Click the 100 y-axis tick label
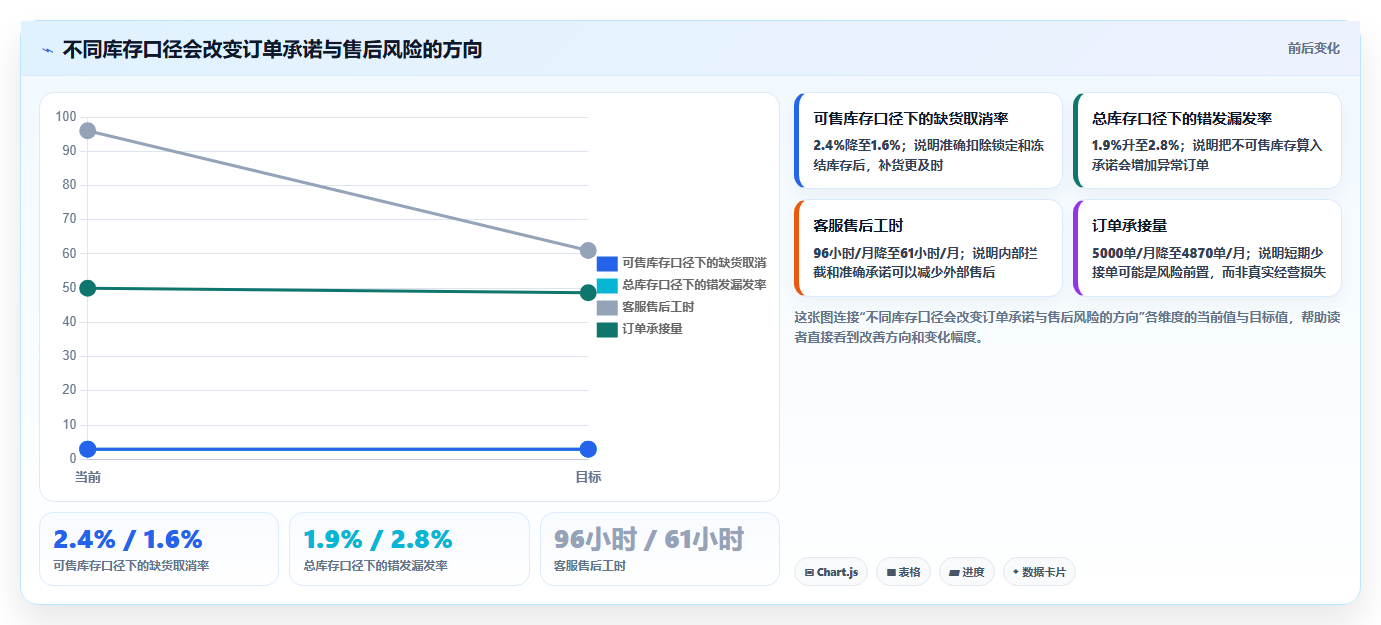 [66, 117]
